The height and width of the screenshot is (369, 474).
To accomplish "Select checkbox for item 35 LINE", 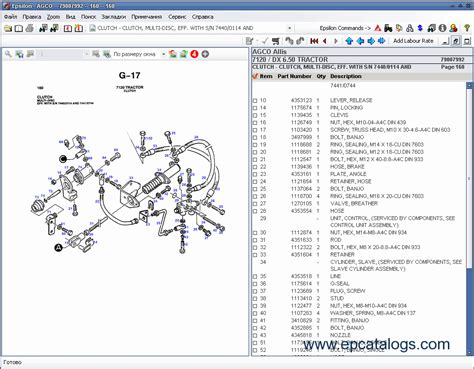I will click(x=255, y=277).
